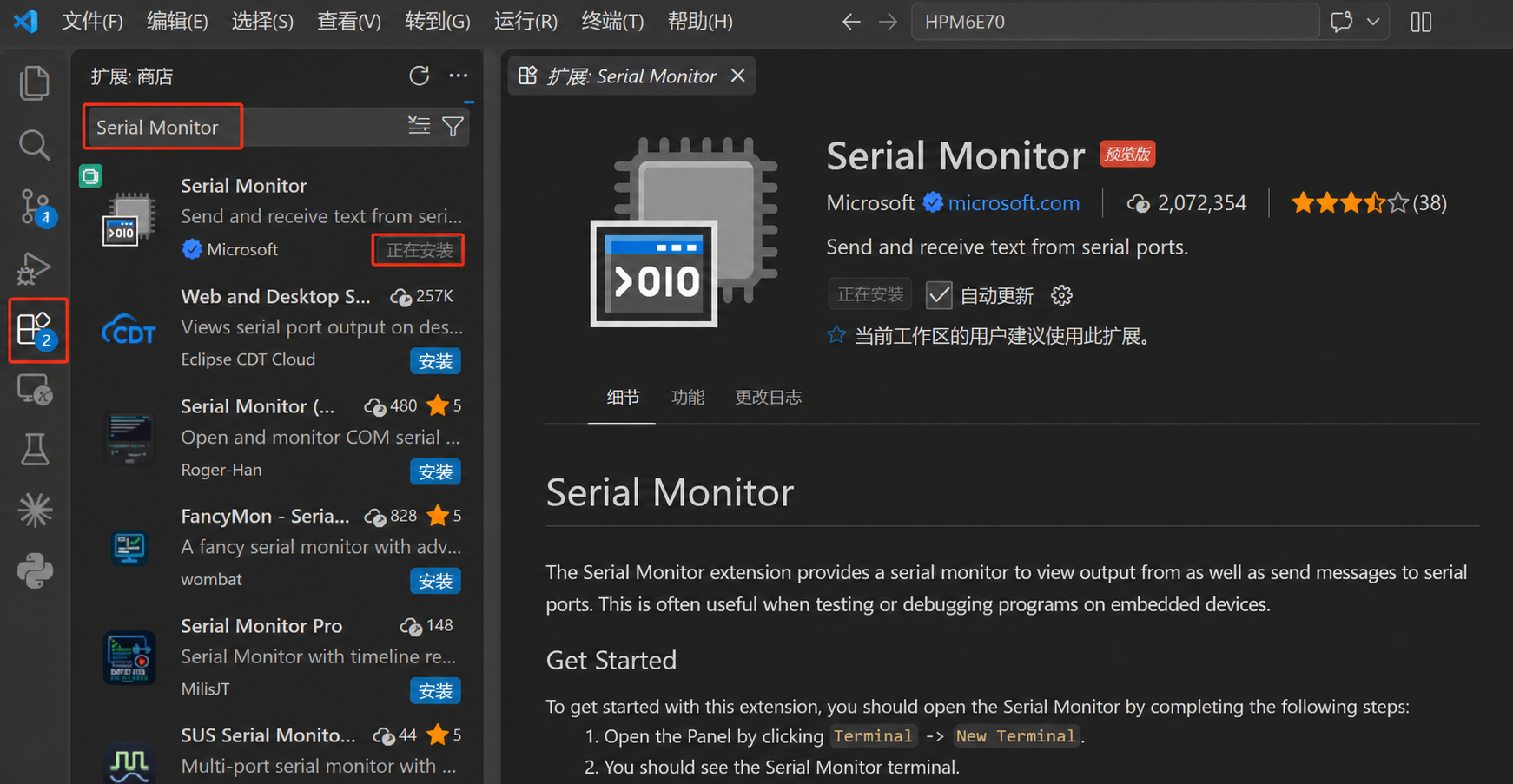Viewport: 1513px width, 784px height.
Task: Switch to the 功能 tab
Action: tap(688, 397)
